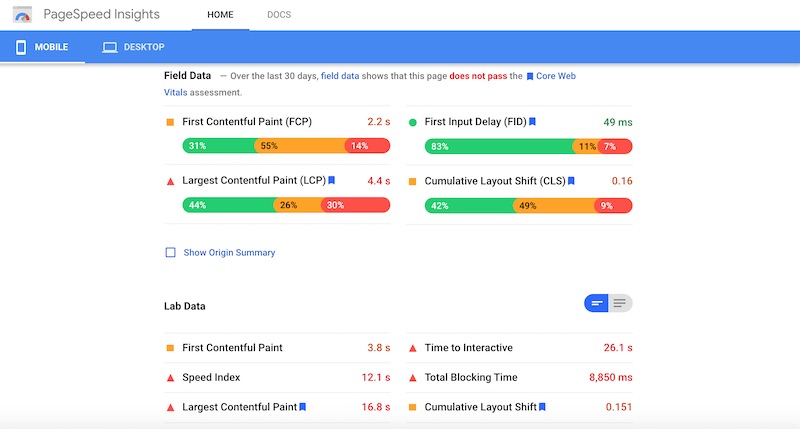Screen dimensions: 800x429
Task: Click the CLS bar's 49% orange segment
Action: [554, 206]
